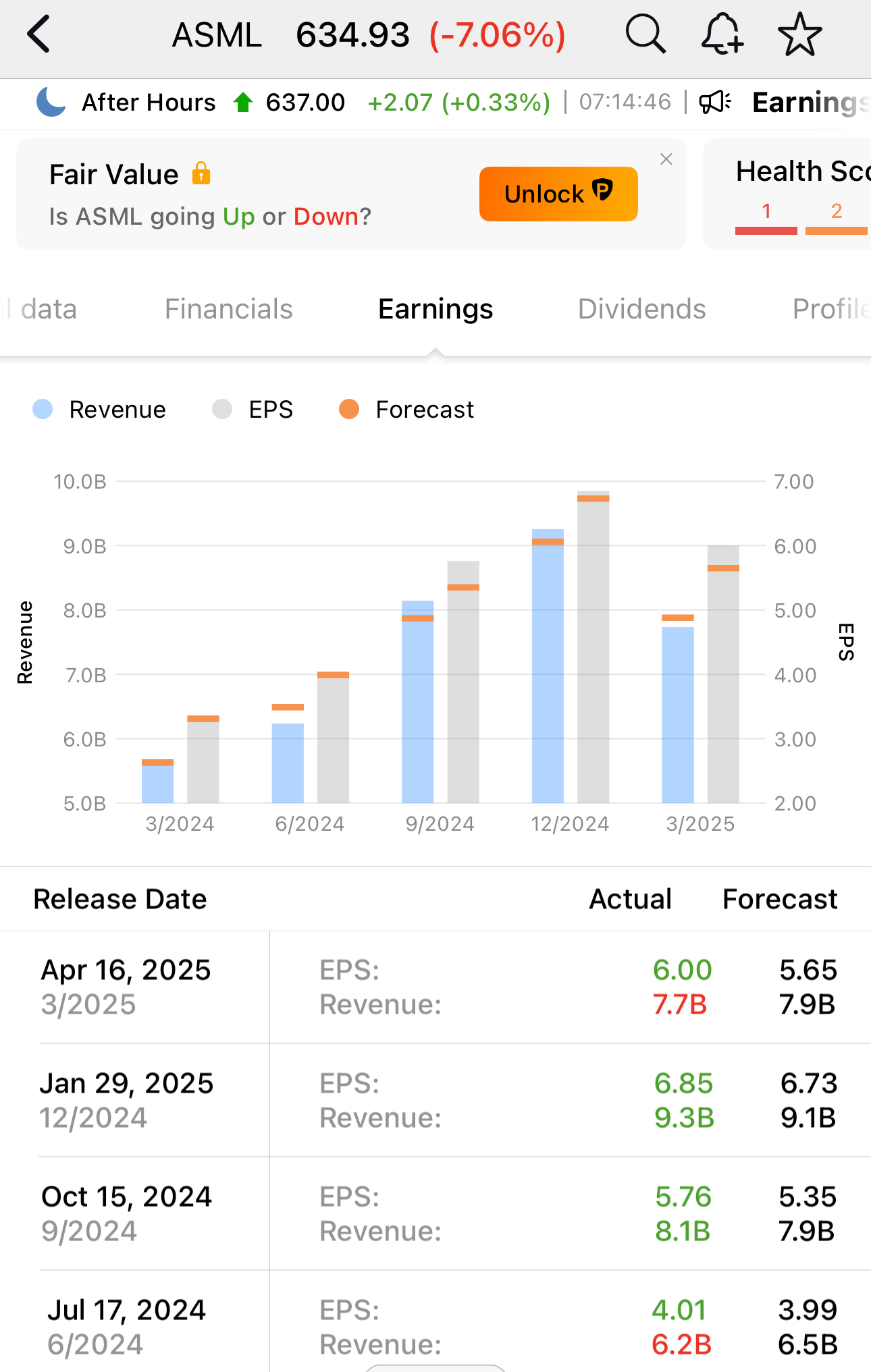Switch to Dividends tab
871x1372 pixels.
[x=642, y=309]
